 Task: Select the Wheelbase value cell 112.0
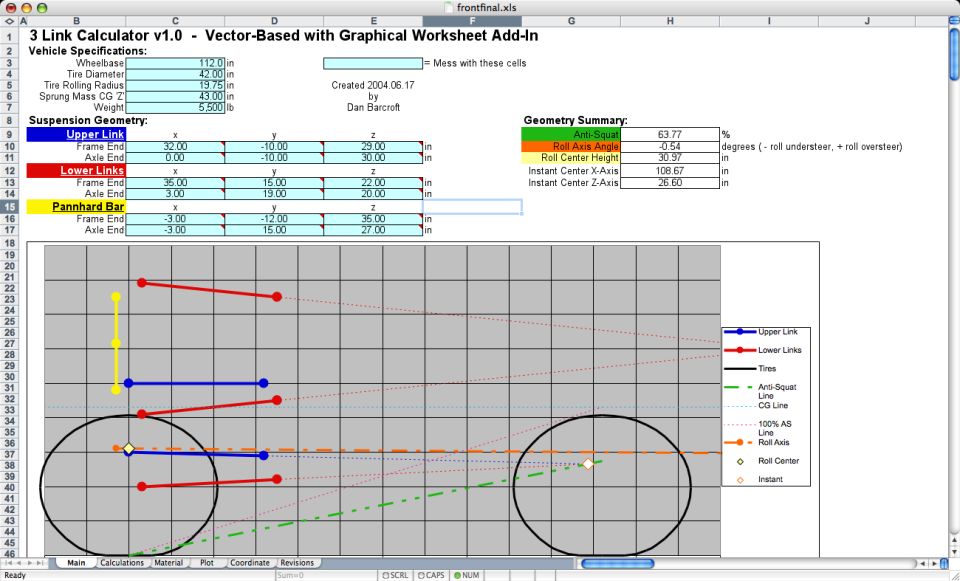[x=175, y=63]
